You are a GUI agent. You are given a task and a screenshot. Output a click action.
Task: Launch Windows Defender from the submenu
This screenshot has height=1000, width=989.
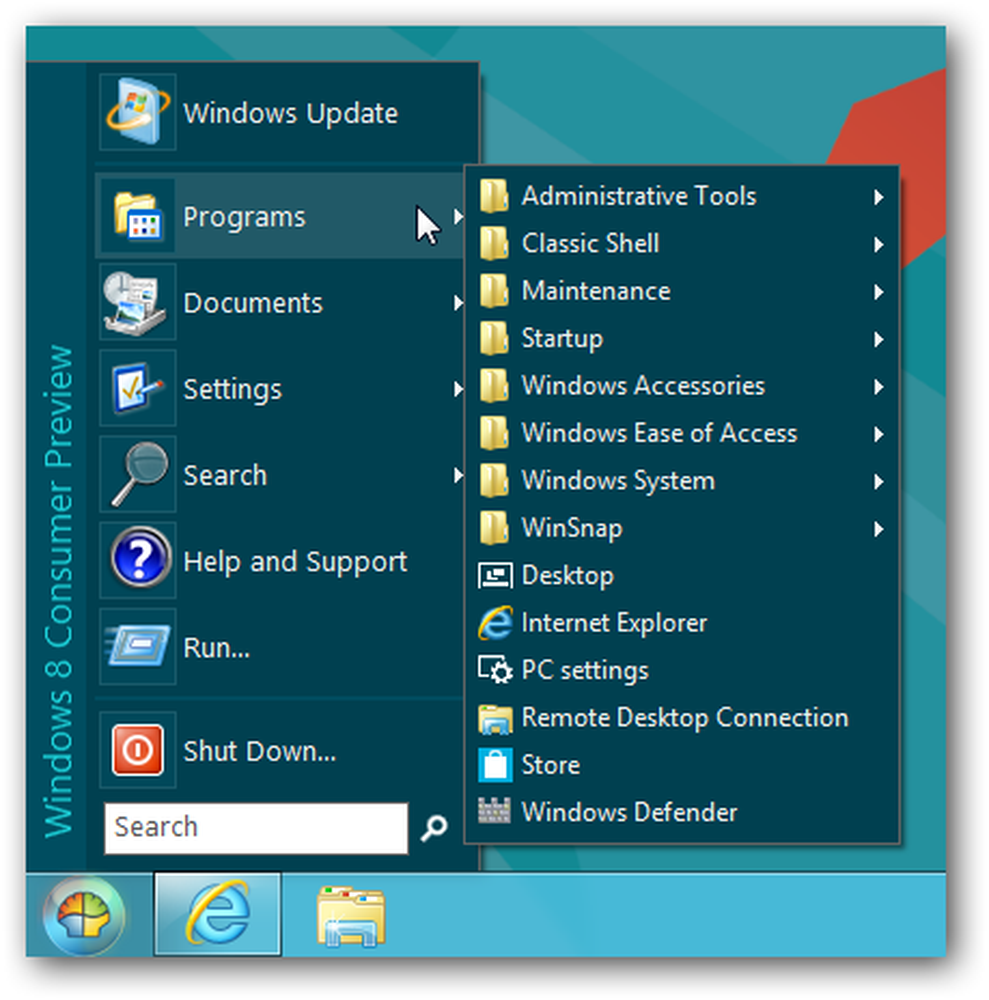click(682, 812)
